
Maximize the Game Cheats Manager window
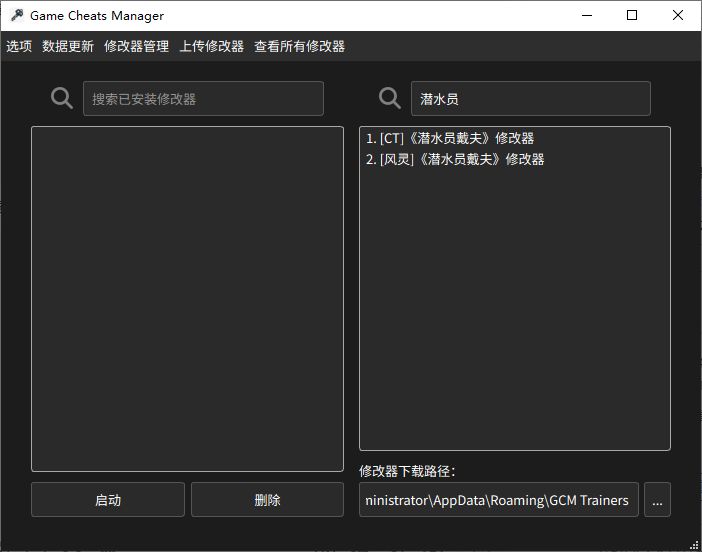coord(632,15)
